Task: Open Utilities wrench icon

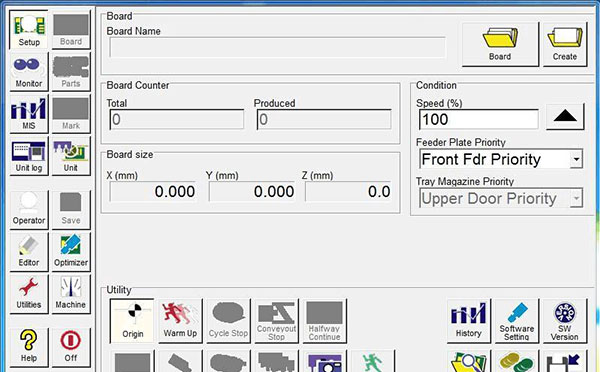Action: (x=29, y=294)
